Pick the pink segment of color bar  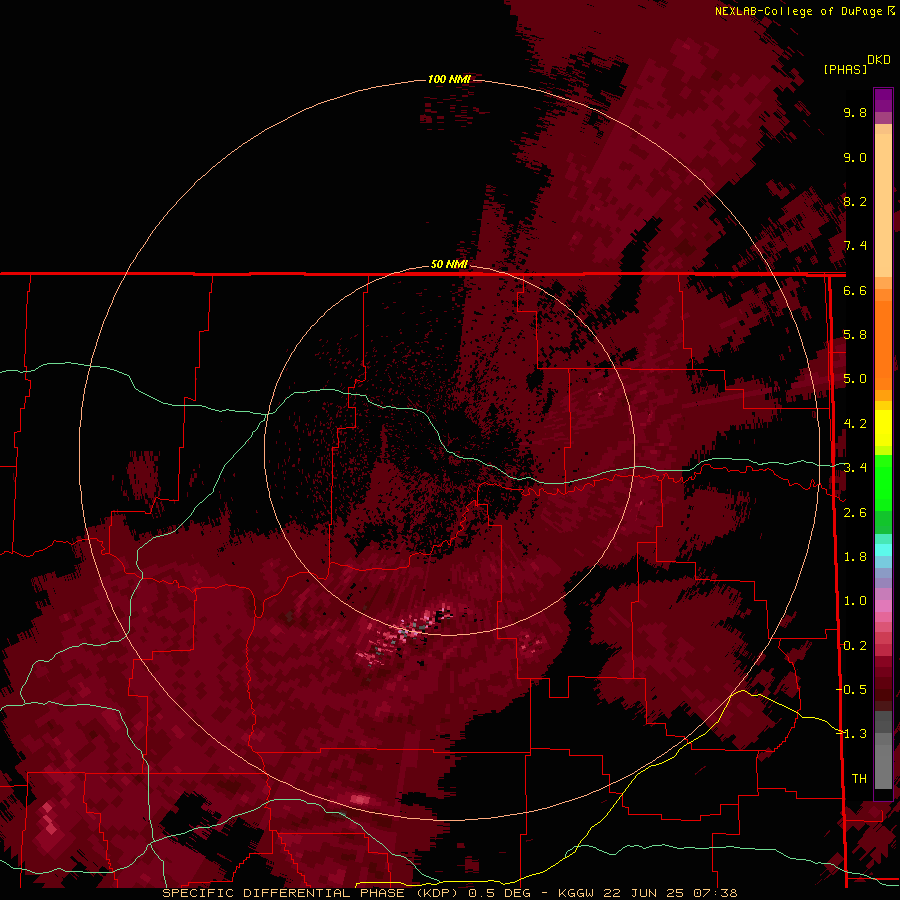pyautogui.click(x=883, y=606)
